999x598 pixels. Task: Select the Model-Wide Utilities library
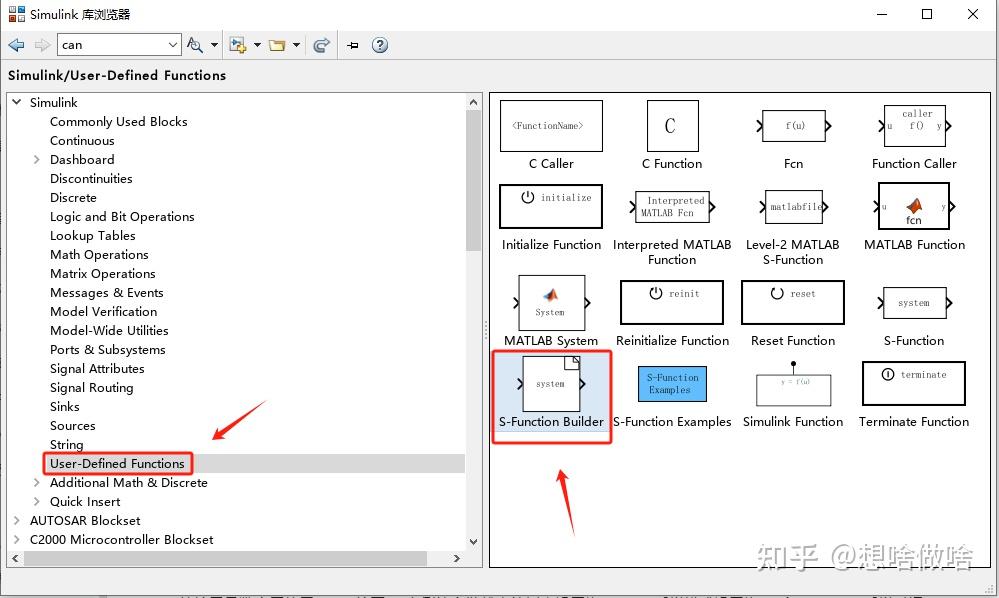pos(110,331)
